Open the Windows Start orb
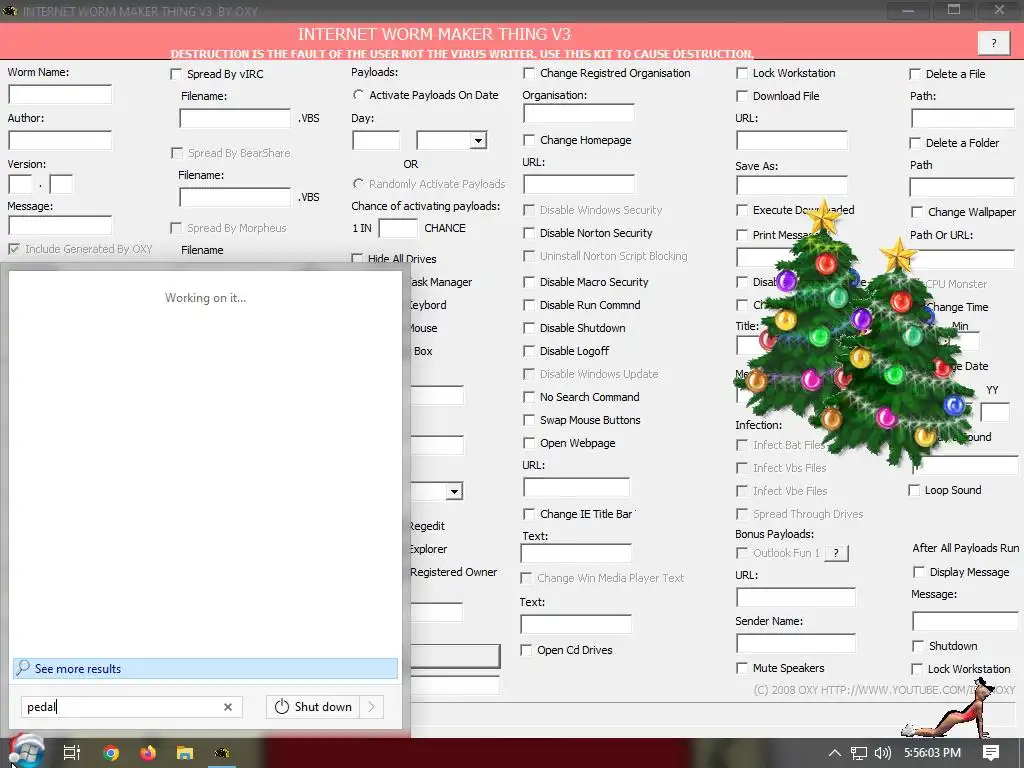The width and height of the screenshot is (1024, 768). point(26,752)
